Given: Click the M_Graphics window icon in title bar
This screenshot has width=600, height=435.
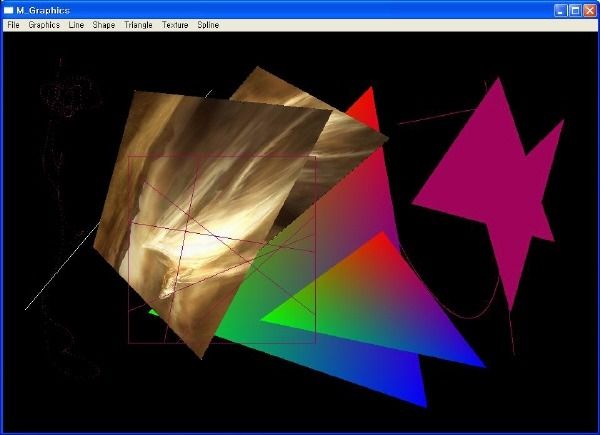Looking at the screenshot, I should tap(8, 10).
